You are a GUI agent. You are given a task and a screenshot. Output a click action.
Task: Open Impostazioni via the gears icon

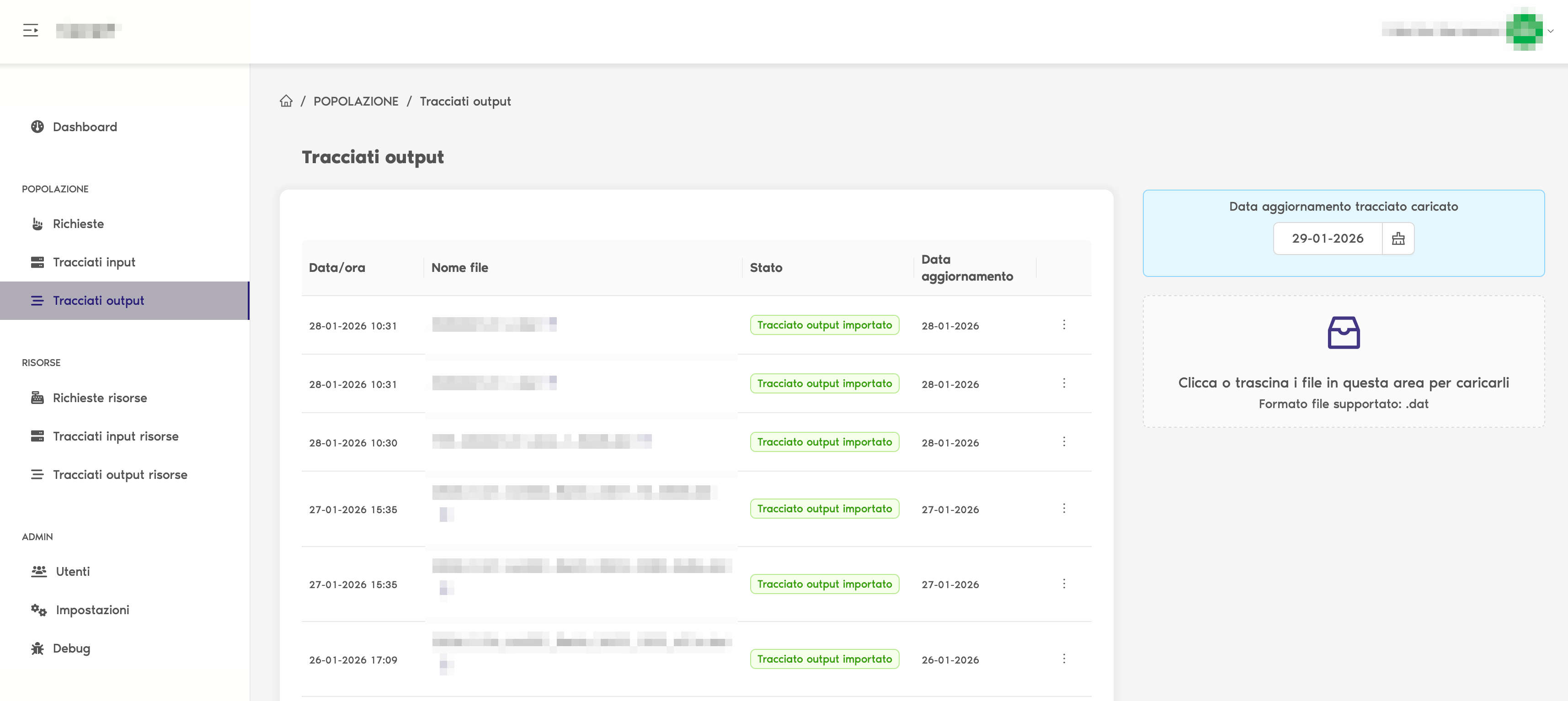39,611
